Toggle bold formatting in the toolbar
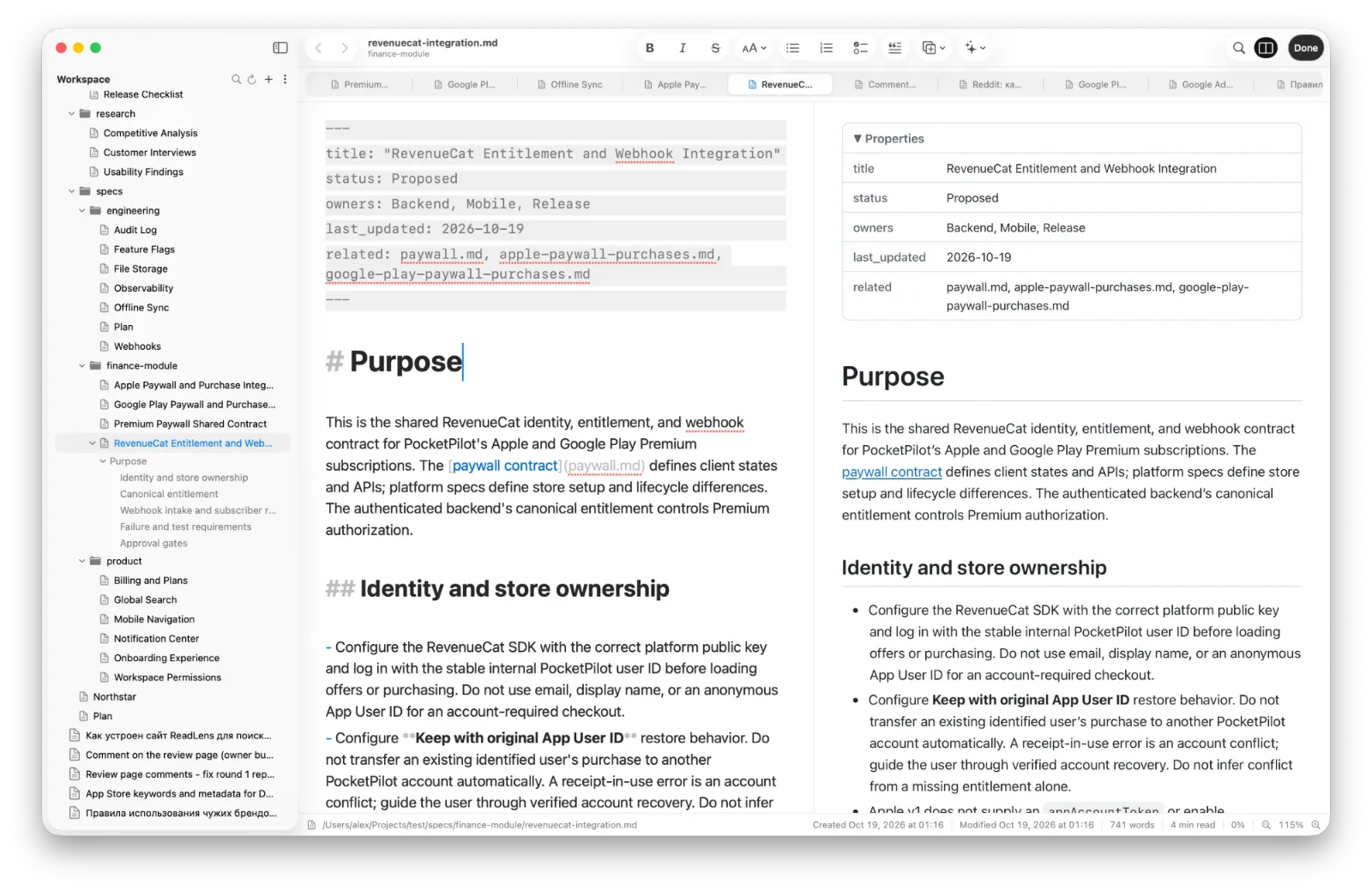This screenshot has height=891, width=1372. [649, 48]
